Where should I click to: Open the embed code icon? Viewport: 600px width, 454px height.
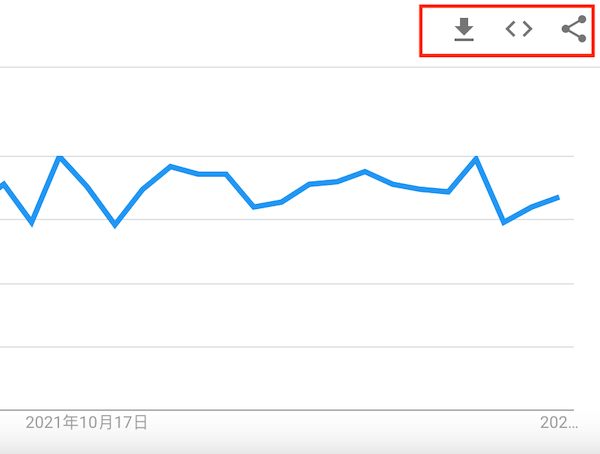(x=519, y=29)
